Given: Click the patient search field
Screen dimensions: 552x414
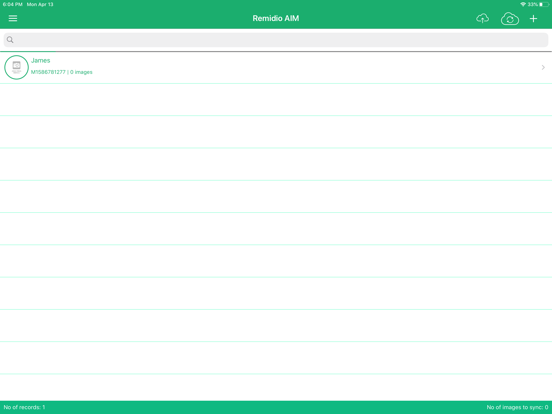Looking at the screenshot, I should [x=276, y=40].
